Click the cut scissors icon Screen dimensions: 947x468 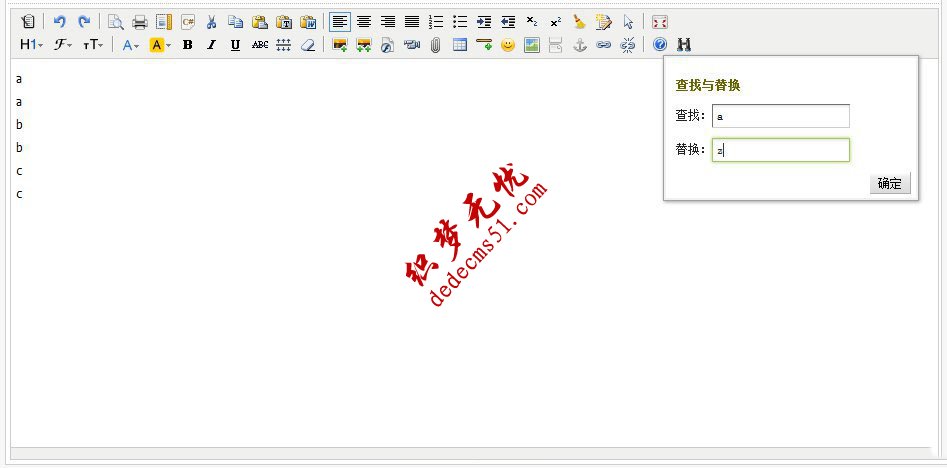tap(211, 21)
